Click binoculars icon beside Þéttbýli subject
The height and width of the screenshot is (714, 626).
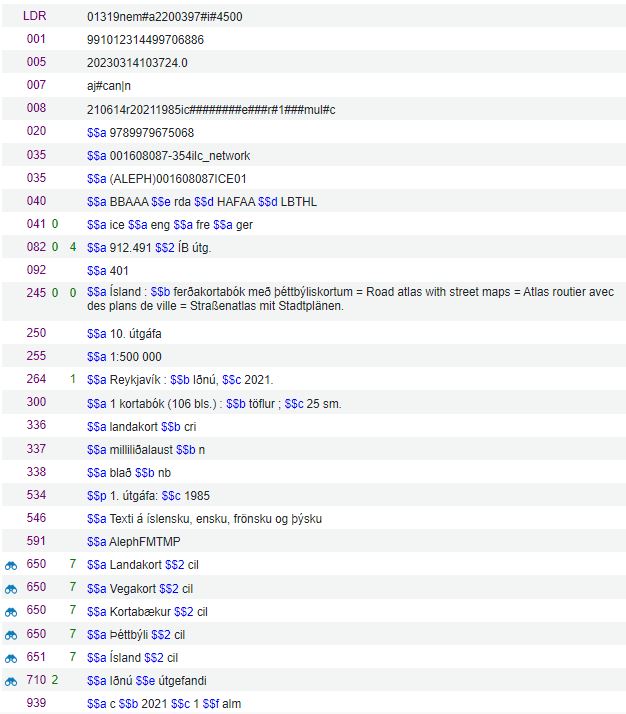click(x=11, y=635)
